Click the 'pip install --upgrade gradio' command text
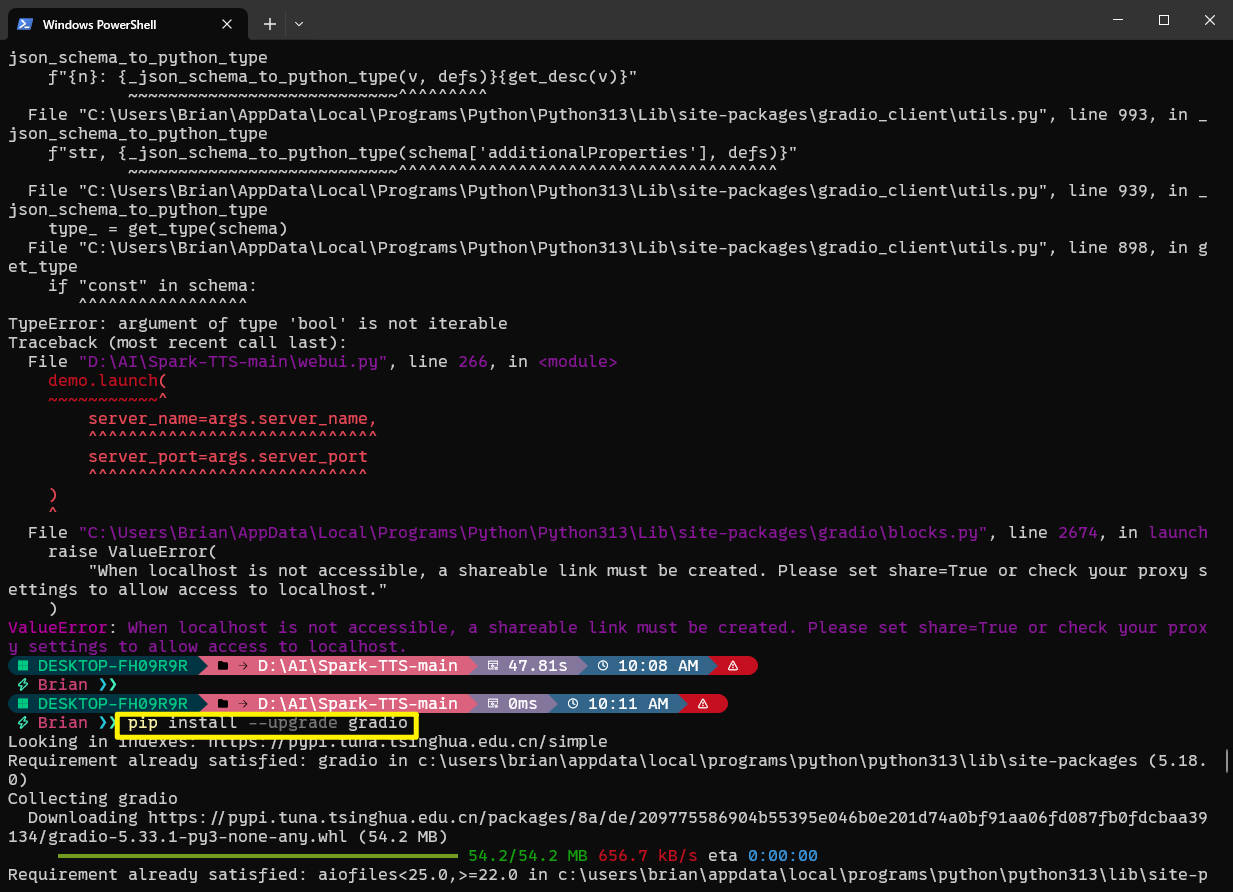 [x=268, y=723]
